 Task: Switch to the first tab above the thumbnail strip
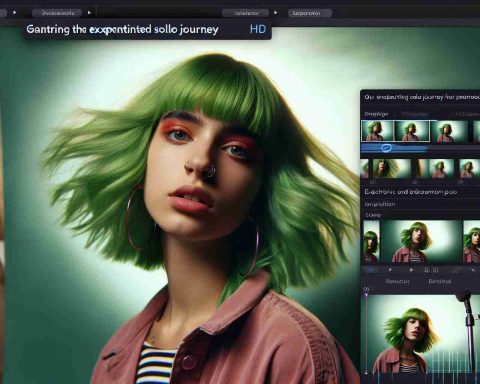point(376,114)
